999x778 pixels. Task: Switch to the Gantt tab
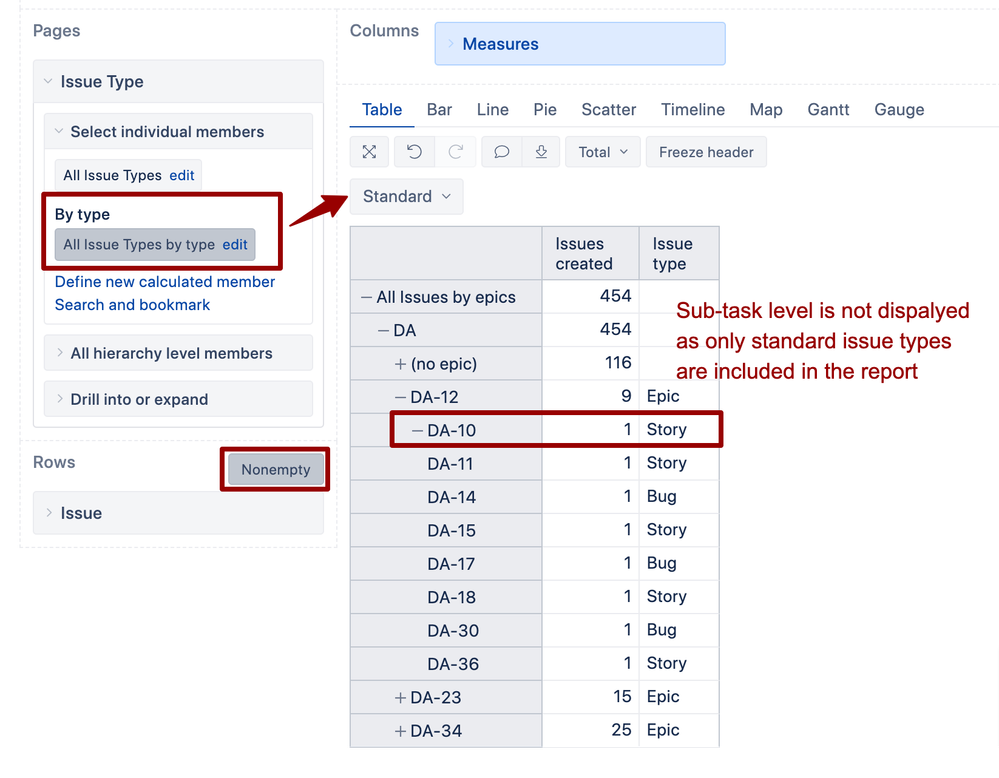pos(828,110)
